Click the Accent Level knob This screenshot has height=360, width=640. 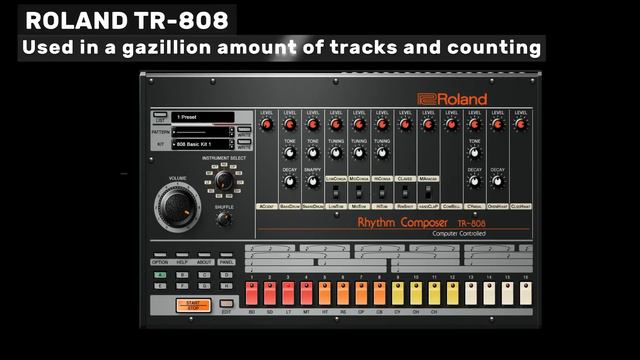click(267, 124)
